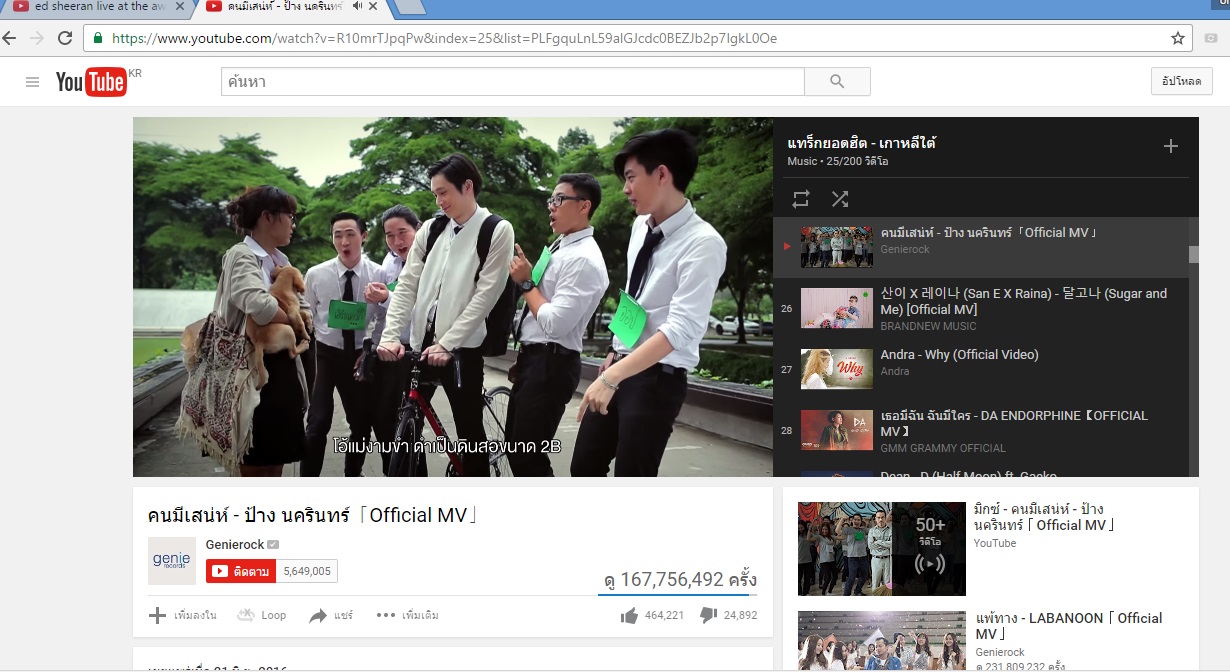Click the เพิ่มลงใน add-to button
This screenshot has width=1230, height=672.
(x=183, y=615)
